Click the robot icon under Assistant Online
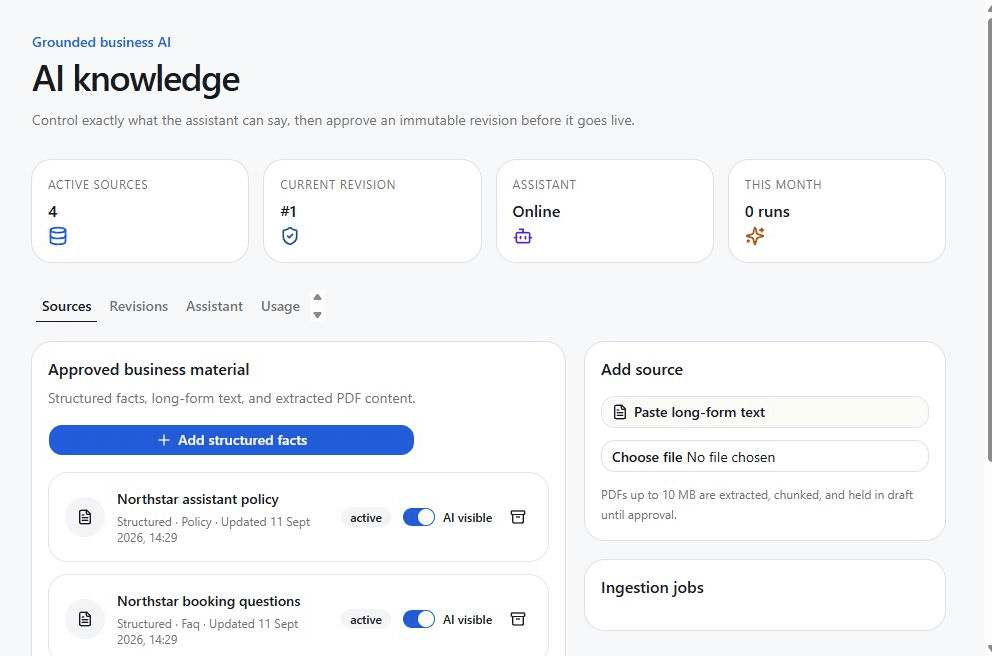Viewport: 992px width, 656px height. (x=523, y=237)
